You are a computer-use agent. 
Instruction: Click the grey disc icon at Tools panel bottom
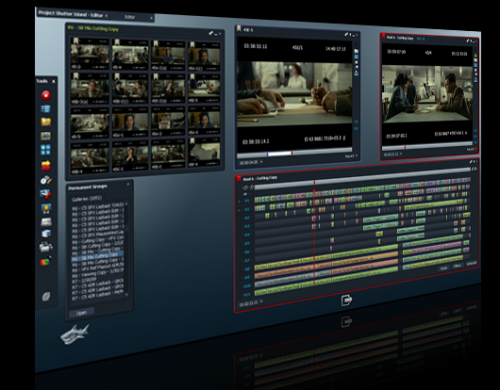pyautogui.click(x=46, y=296)
